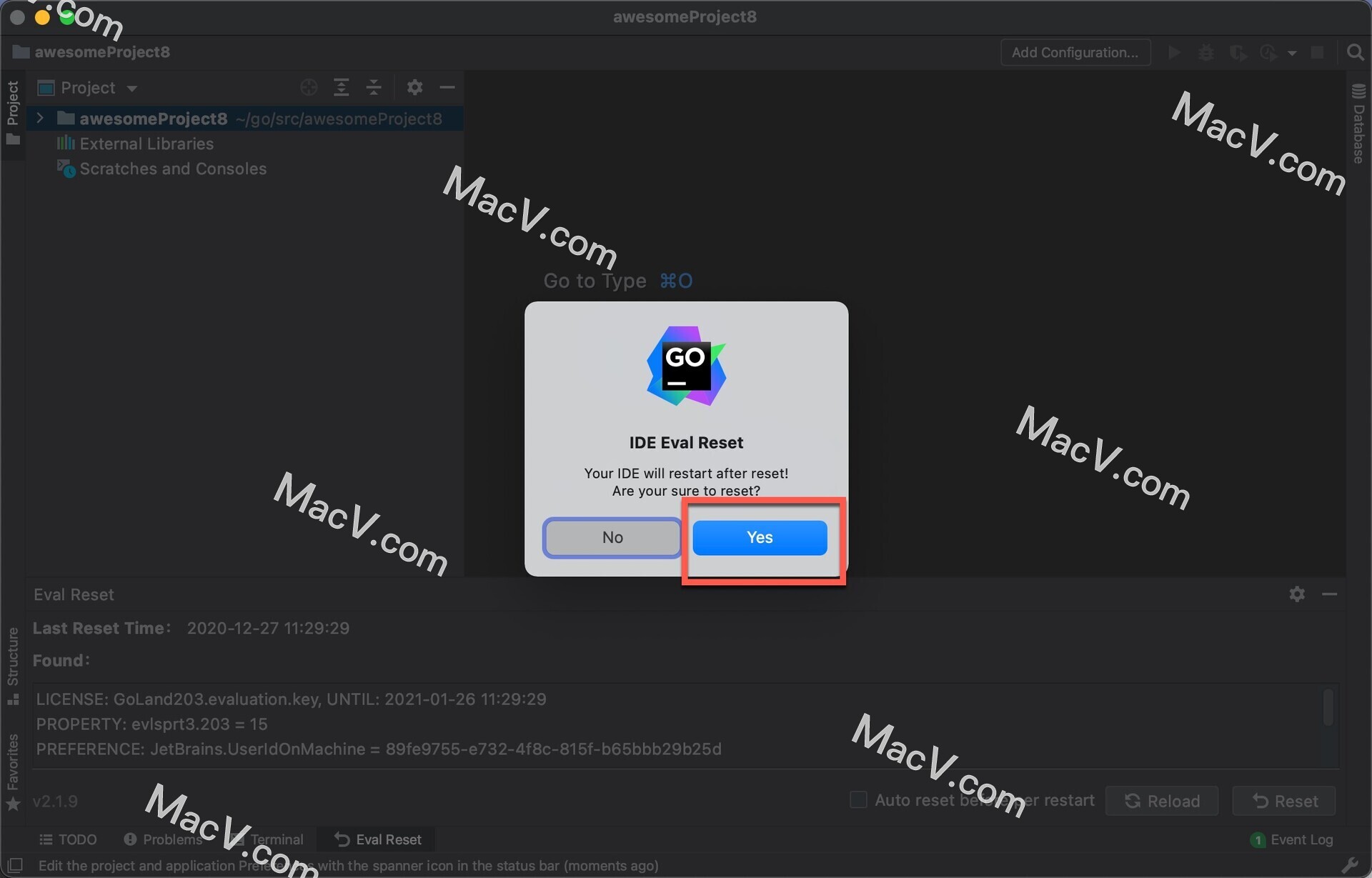Click the Expand All icon in Project panel

342,87
